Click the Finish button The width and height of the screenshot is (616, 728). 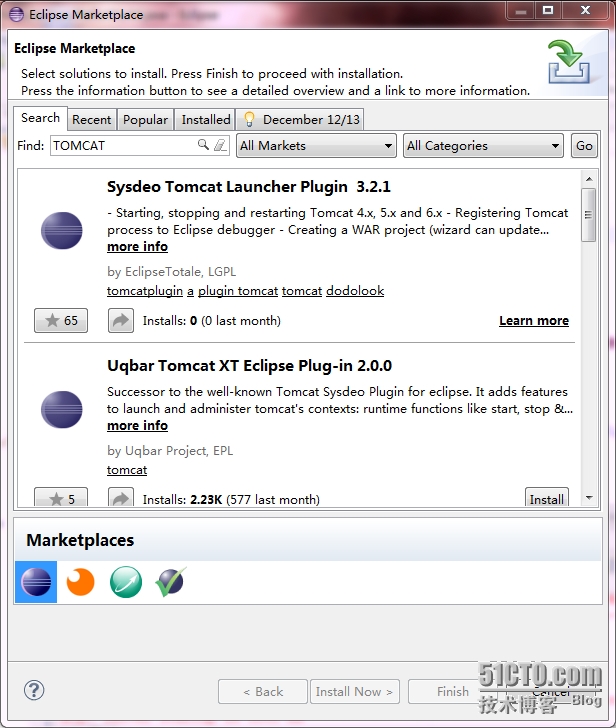(453, 692)
